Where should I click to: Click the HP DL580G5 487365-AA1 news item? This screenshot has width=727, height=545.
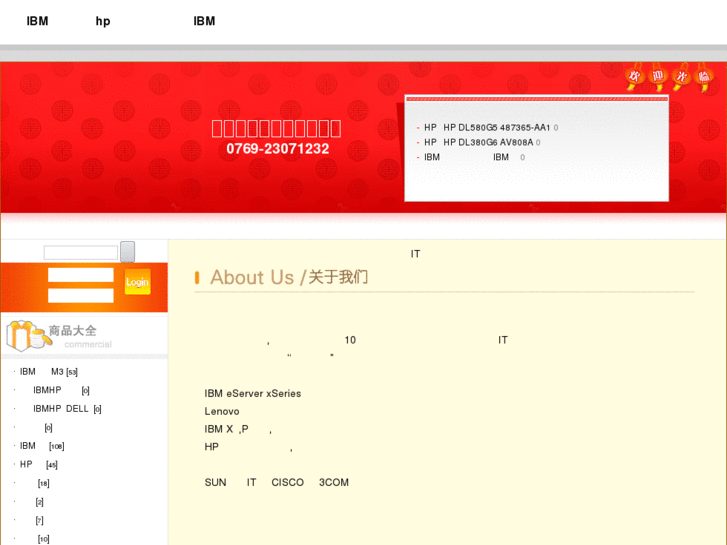click(487, 128)
